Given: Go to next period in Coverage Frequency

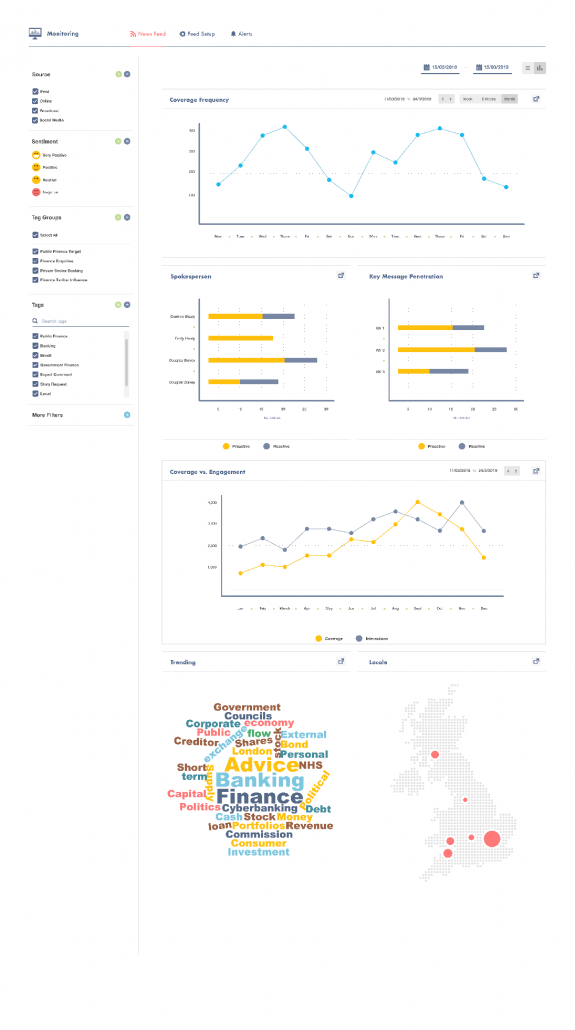Looking at the screenshot, I should tap(450, 99).
